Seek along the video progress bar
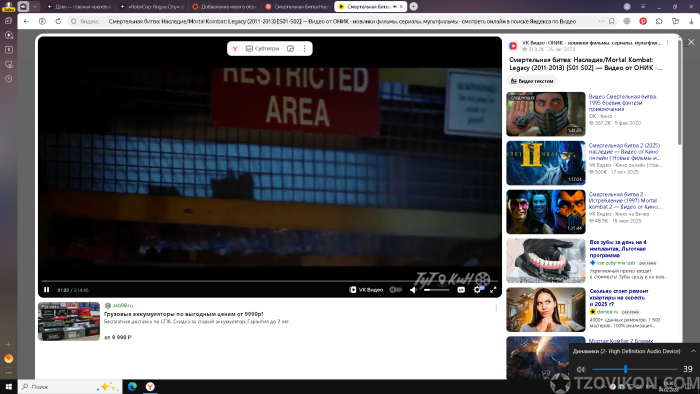Viewport: 700px width, 394px height. (x=269, y=281)
